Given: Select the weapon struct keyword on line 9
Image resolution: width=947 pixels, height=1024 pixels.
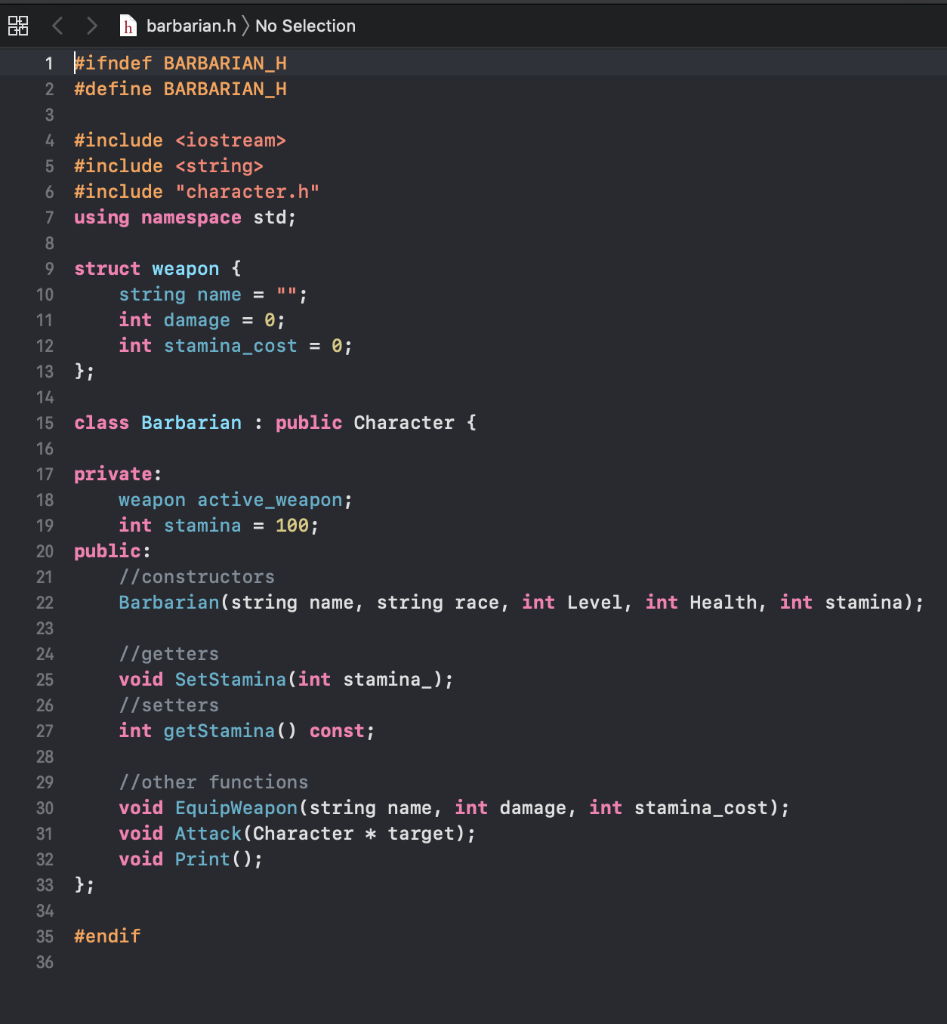Looking at the screenshot, I should (107, 268).
